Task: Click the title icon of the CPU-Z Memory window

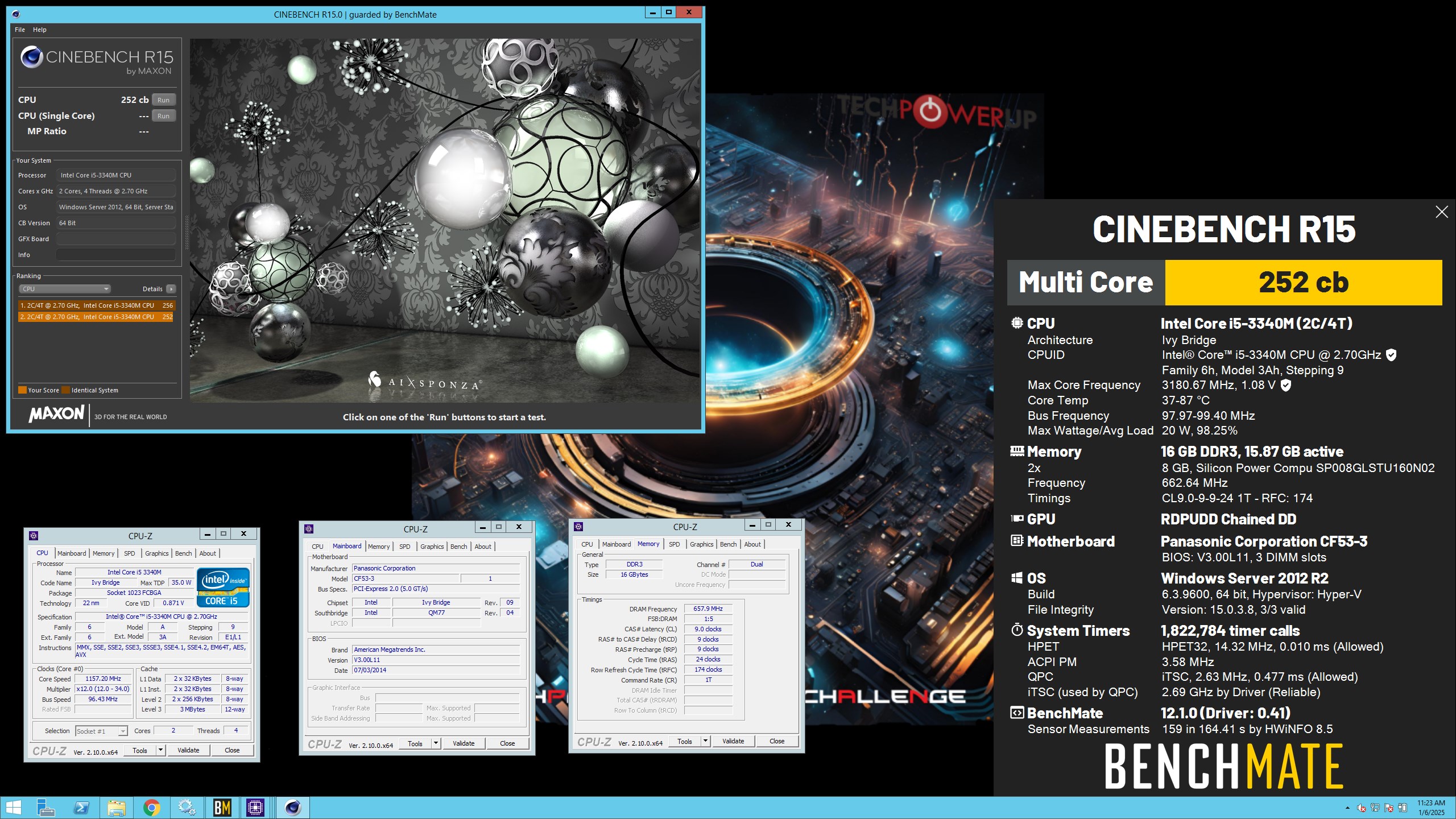Action: point(578,526)
